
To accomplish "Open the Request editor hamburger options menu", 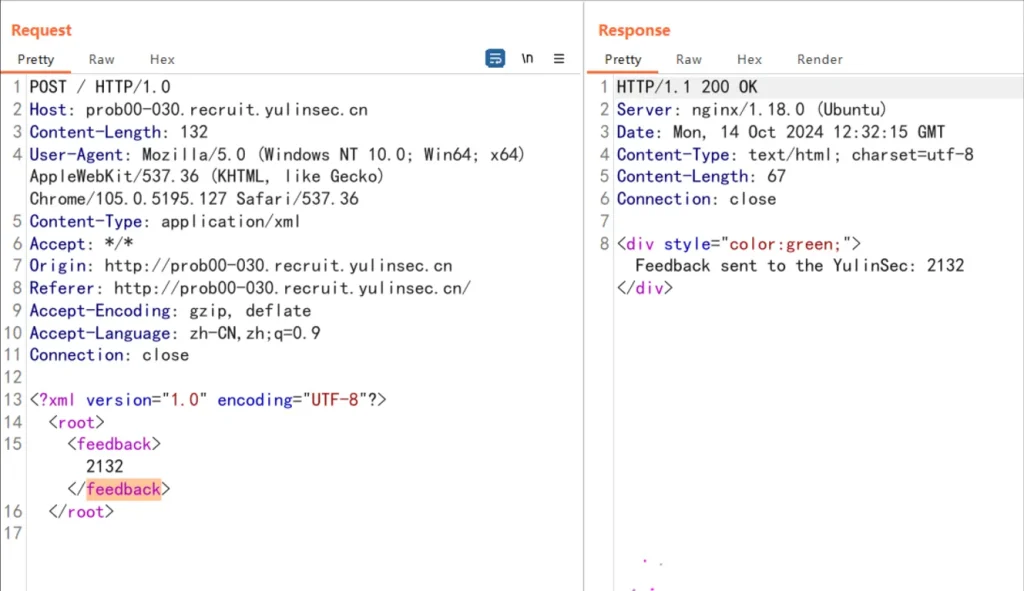I will [x=559, y=59].
